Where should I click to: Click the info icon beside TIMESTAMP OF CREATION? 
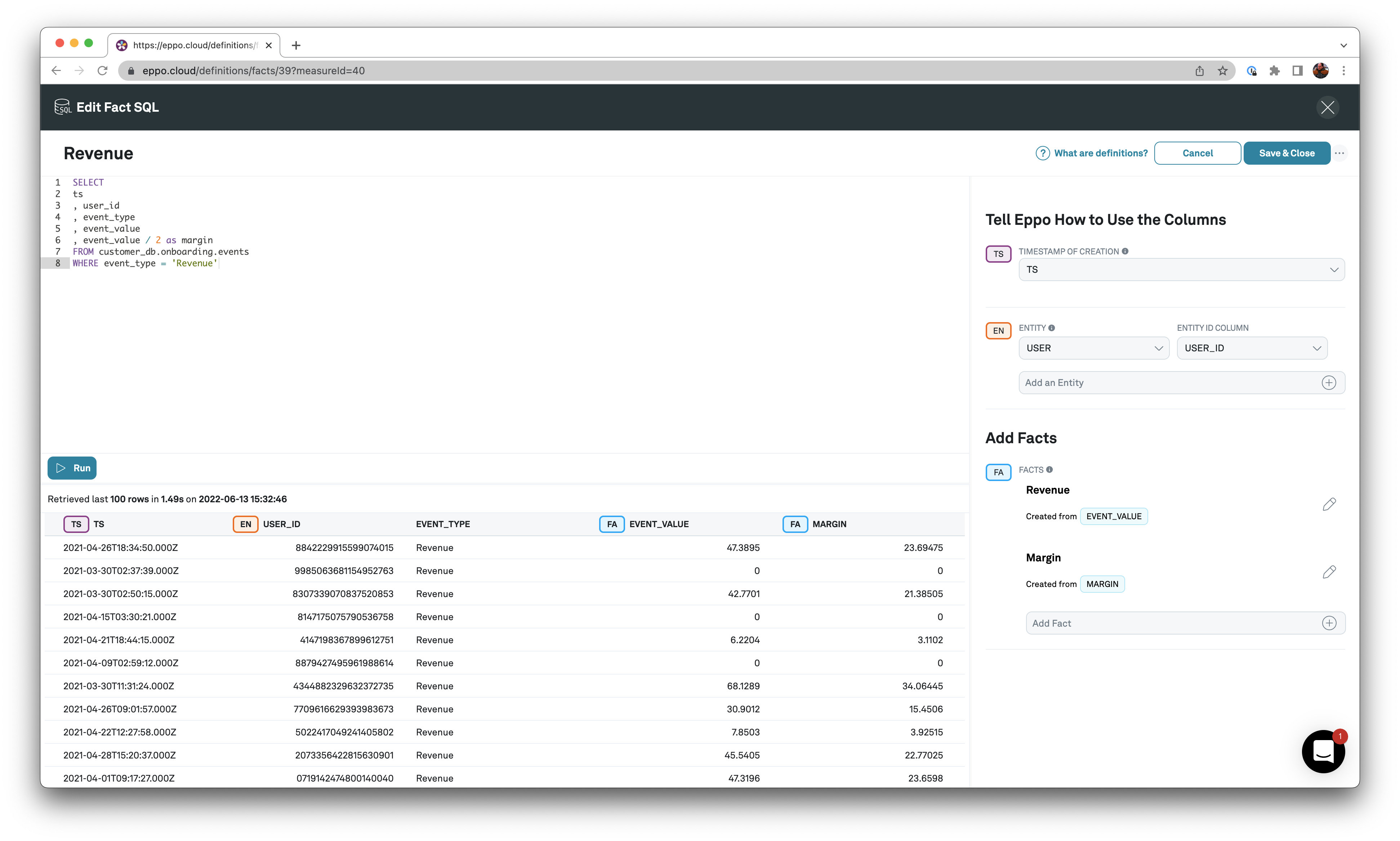(1125, 250)
